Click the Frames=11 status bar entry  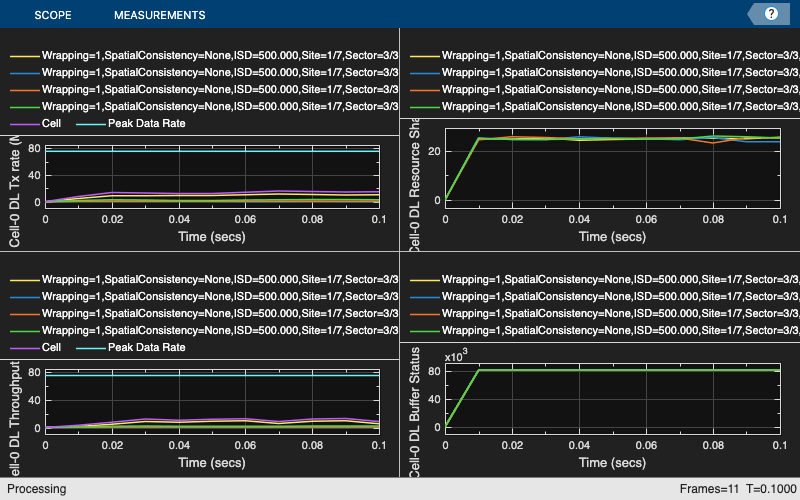pos(708,489)
